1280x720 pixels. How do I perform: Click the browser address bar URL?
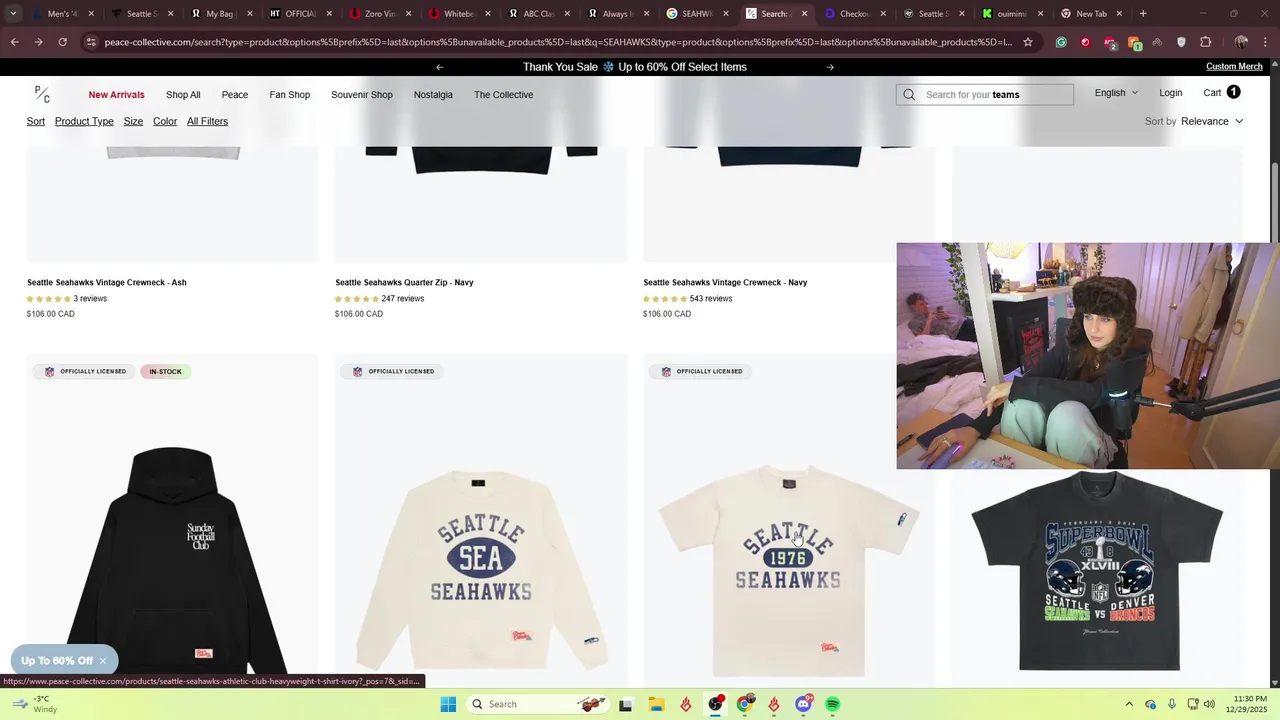558,42
